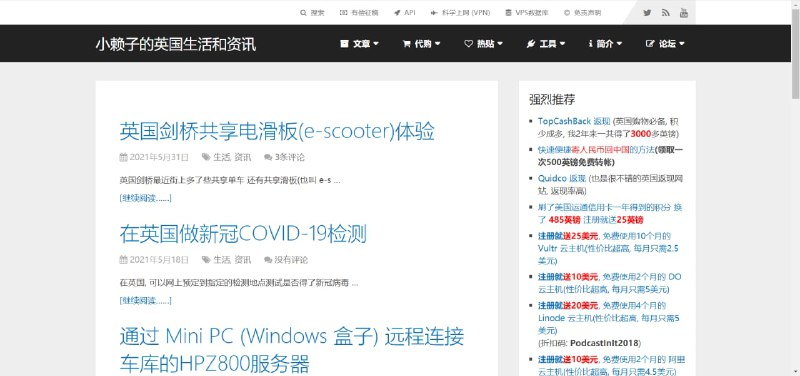800x376 pixels.
Task: Click the 强烈推荐 sidebar heading
Action: 552,99
